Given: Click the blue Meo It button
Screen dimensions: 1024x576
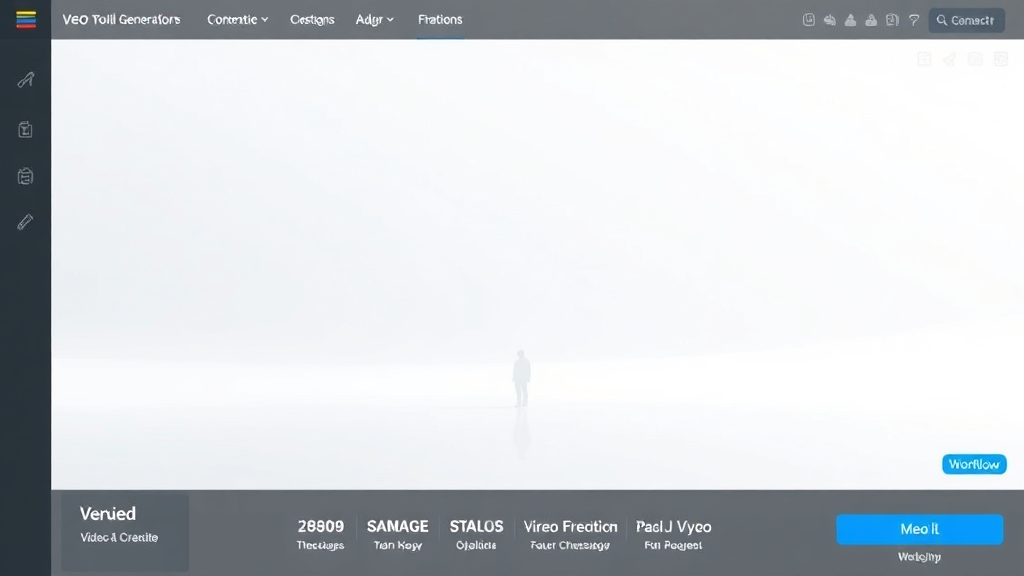Looking at the screenshot, I should (x=920, y=529).
